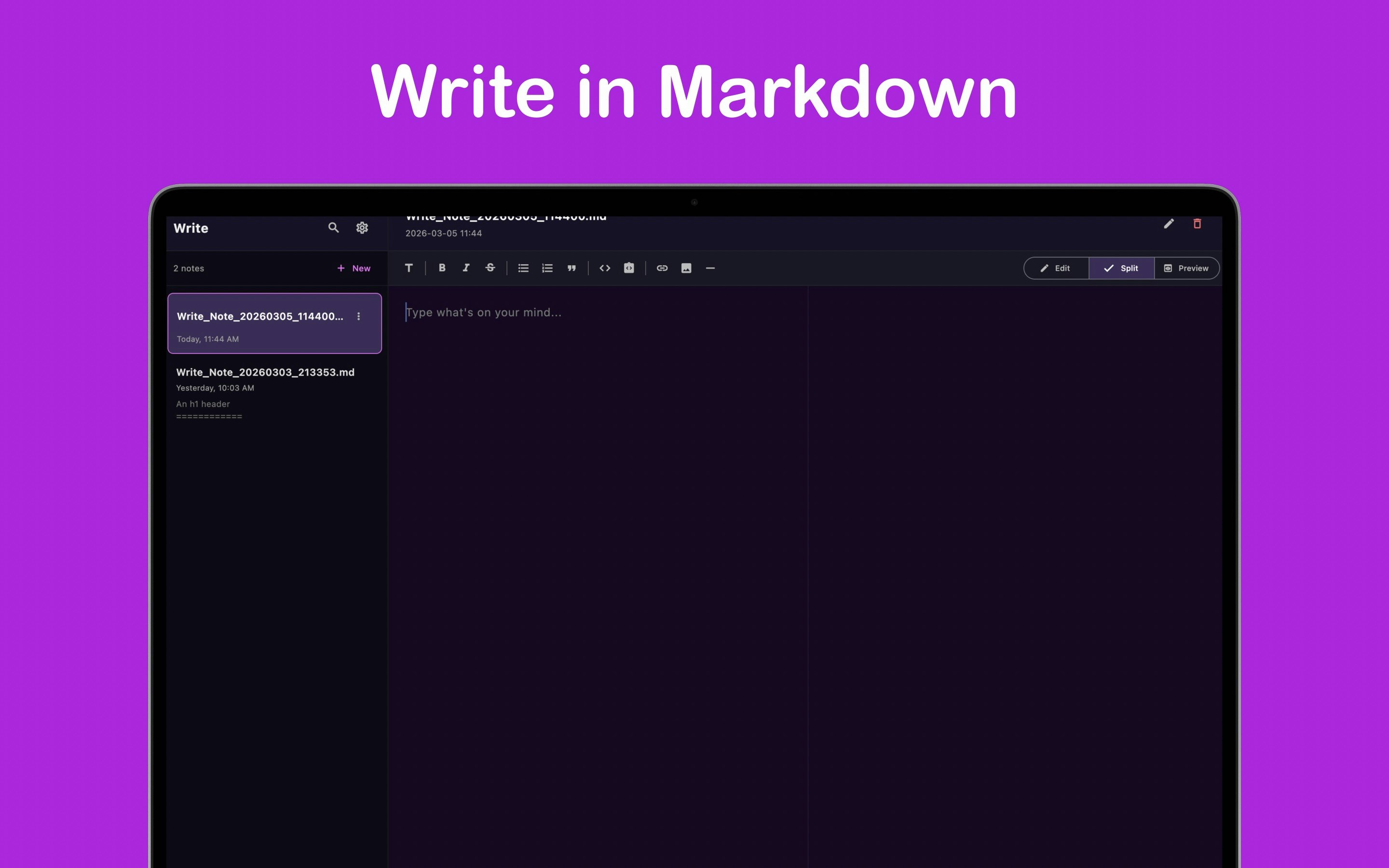Toggle bold formatting in toolbar
The image size is (1389, 868).
tap(442, 268)
